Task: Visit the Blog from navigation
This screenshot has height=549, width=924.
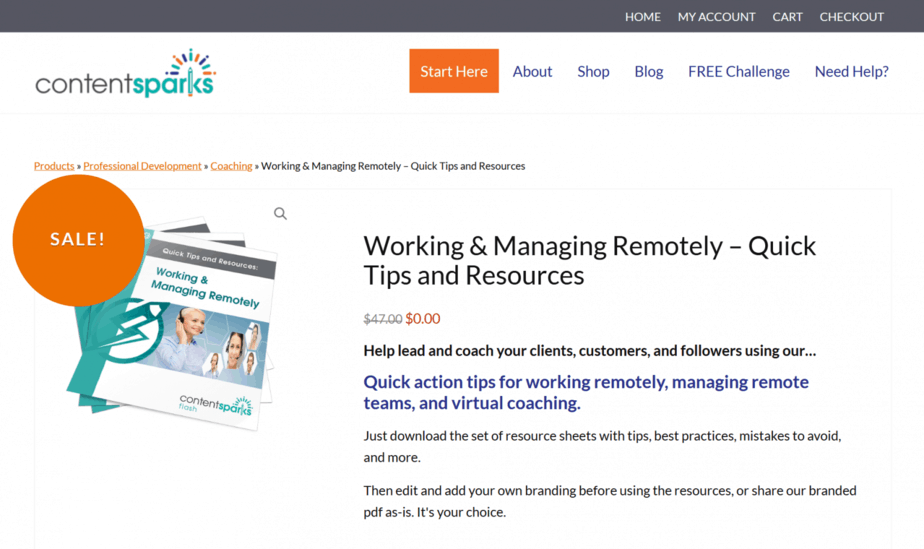Action: point(648,71)
